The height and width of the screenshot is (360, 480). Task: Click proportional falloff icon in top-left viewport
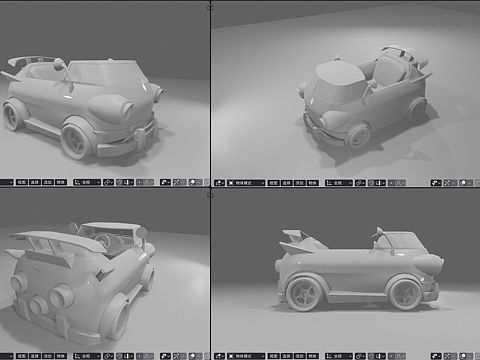(x=149, y=182)
